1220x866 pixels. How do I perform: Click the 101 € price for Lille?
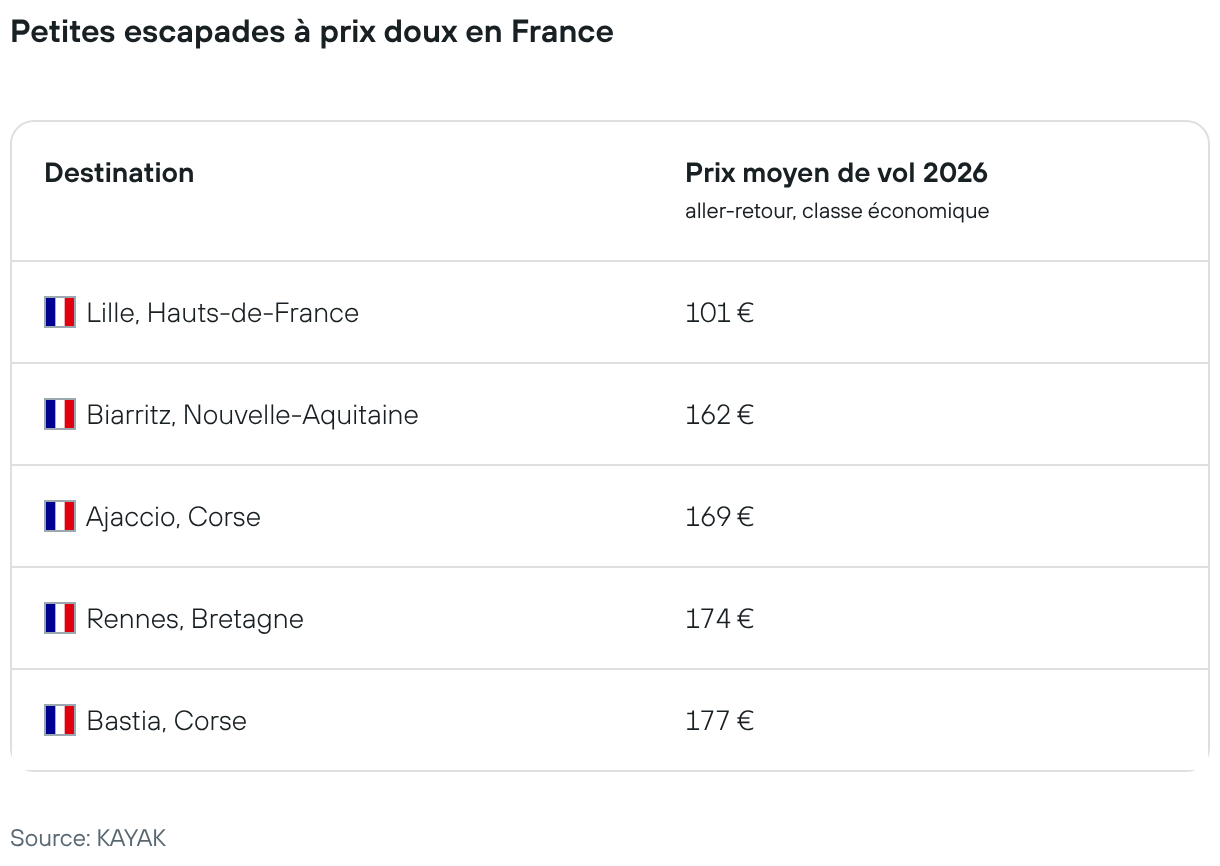[x=719, y=313]
